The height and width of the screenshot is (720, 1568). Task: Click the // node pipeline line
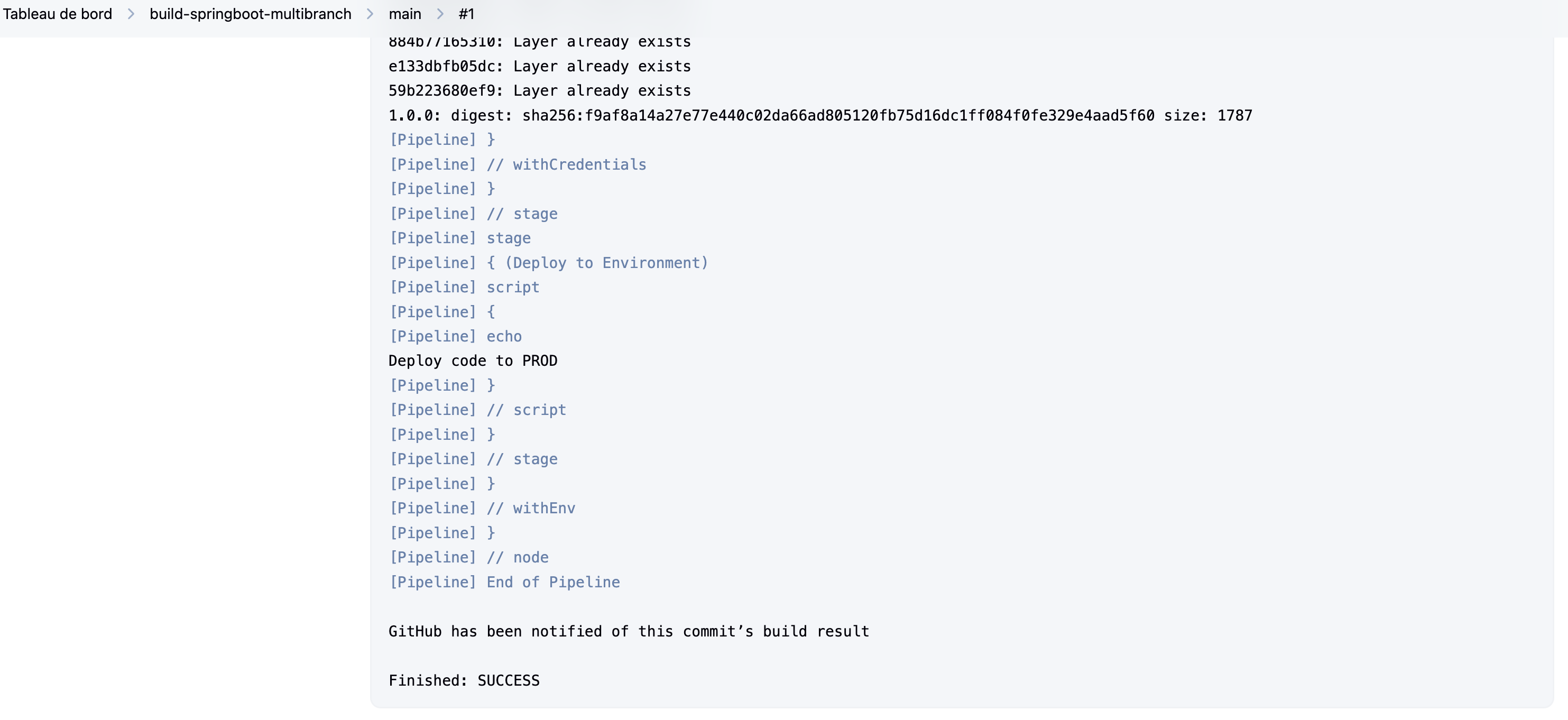coord(469,557)
